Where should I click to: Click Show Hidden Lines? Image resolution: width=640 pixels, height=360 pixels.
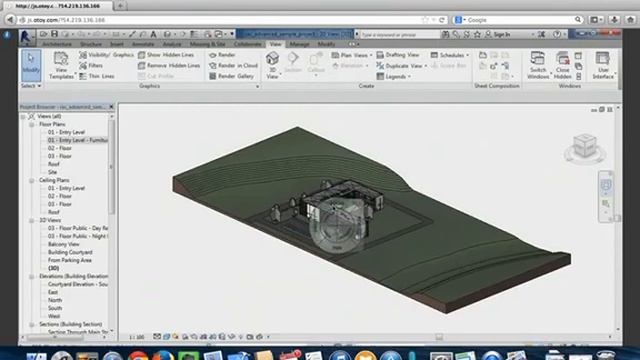[166, 55]
